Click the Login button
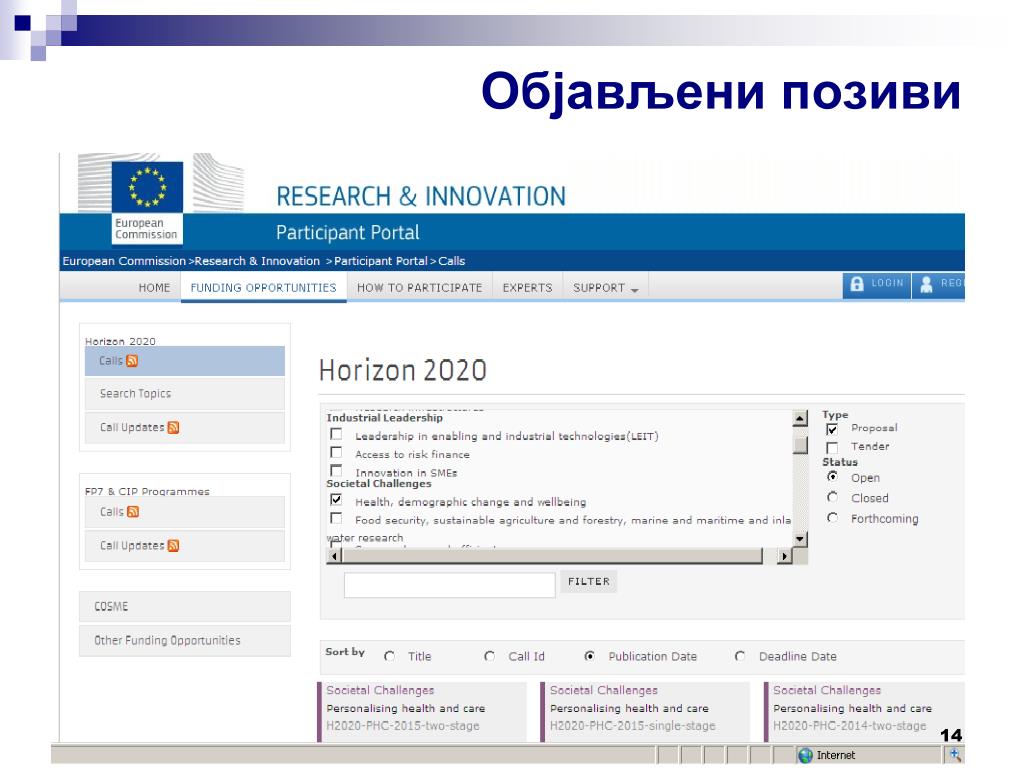 click(x=877, y=284)
